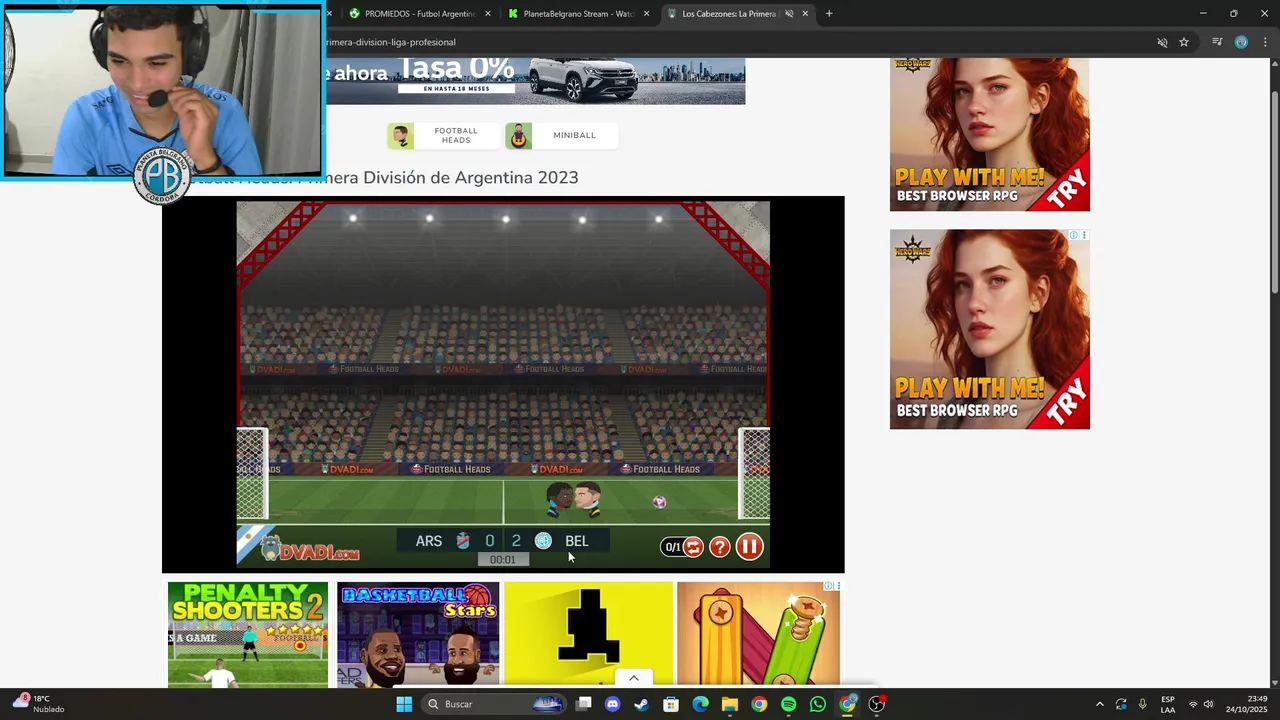Open the media controls icon in toolbar
This screenshot has height=720, width=1280.
pyautogui.click(x=1217, y=42)
